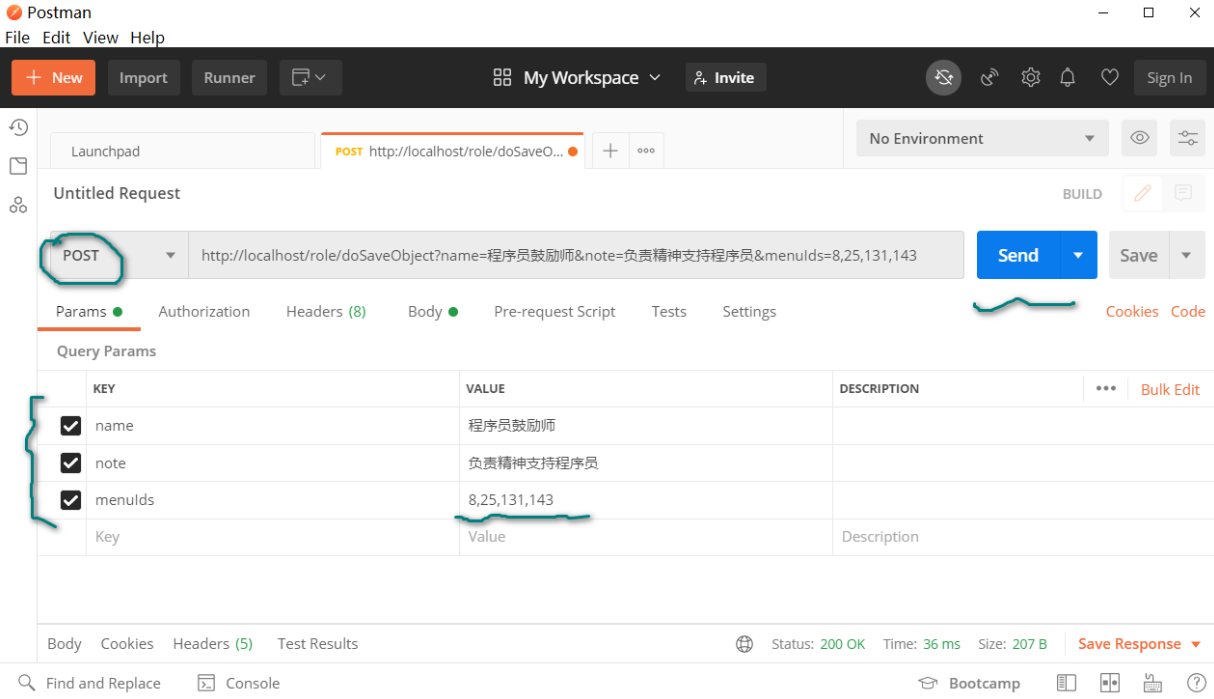
Task: Open the response Cookies tab
Action: (x=127, y=644)
